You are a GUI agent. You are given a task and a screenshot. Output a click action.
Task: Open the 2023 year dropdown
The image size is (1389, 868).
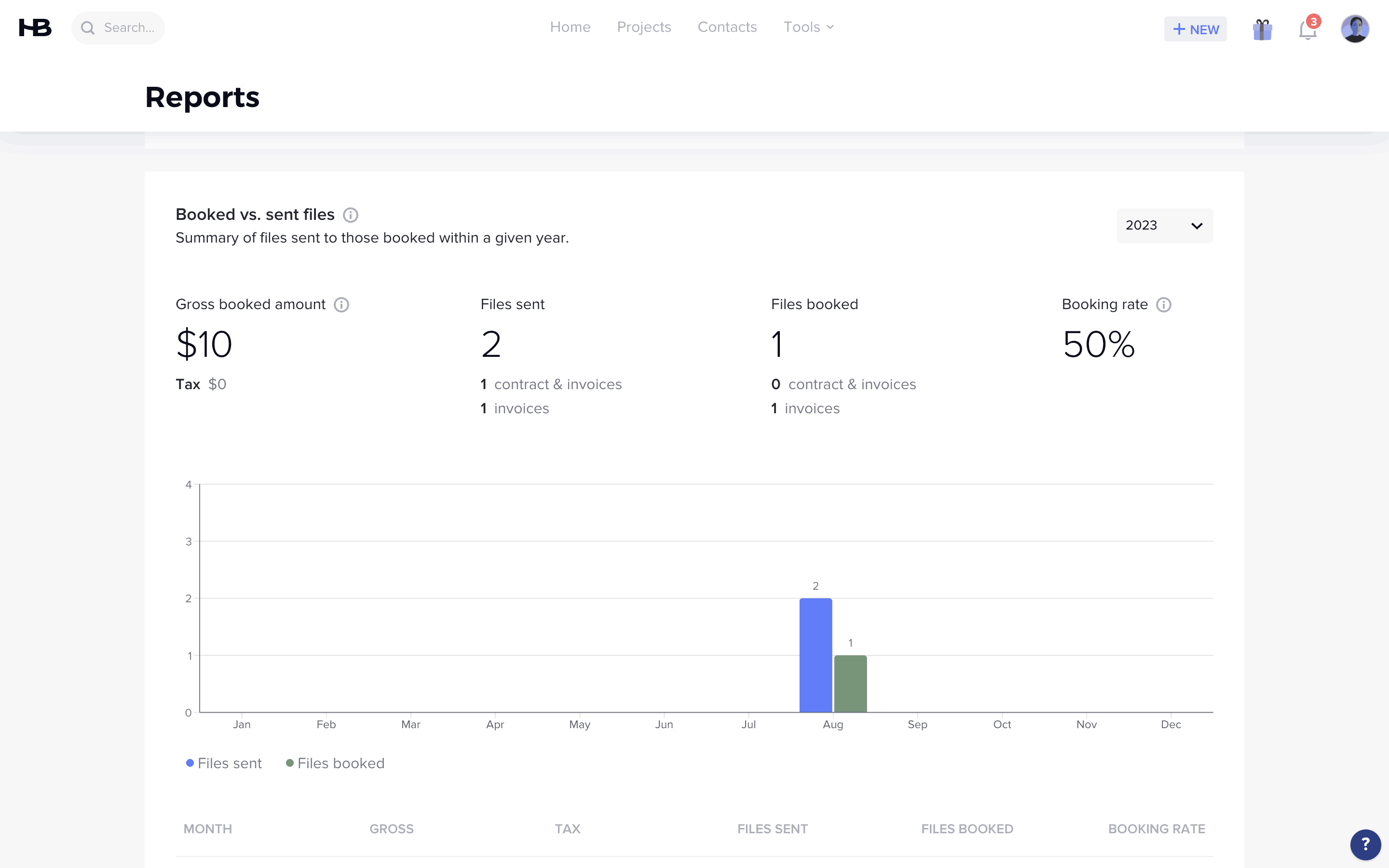coord(1164,226)
